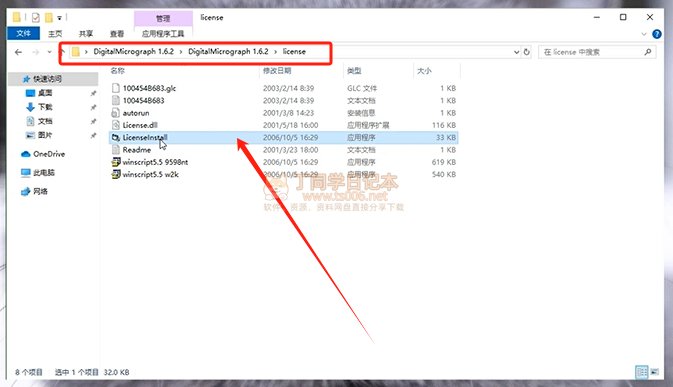Open the 文件 menu tab
Screen dimensions: 673x387
pos(24,33)
